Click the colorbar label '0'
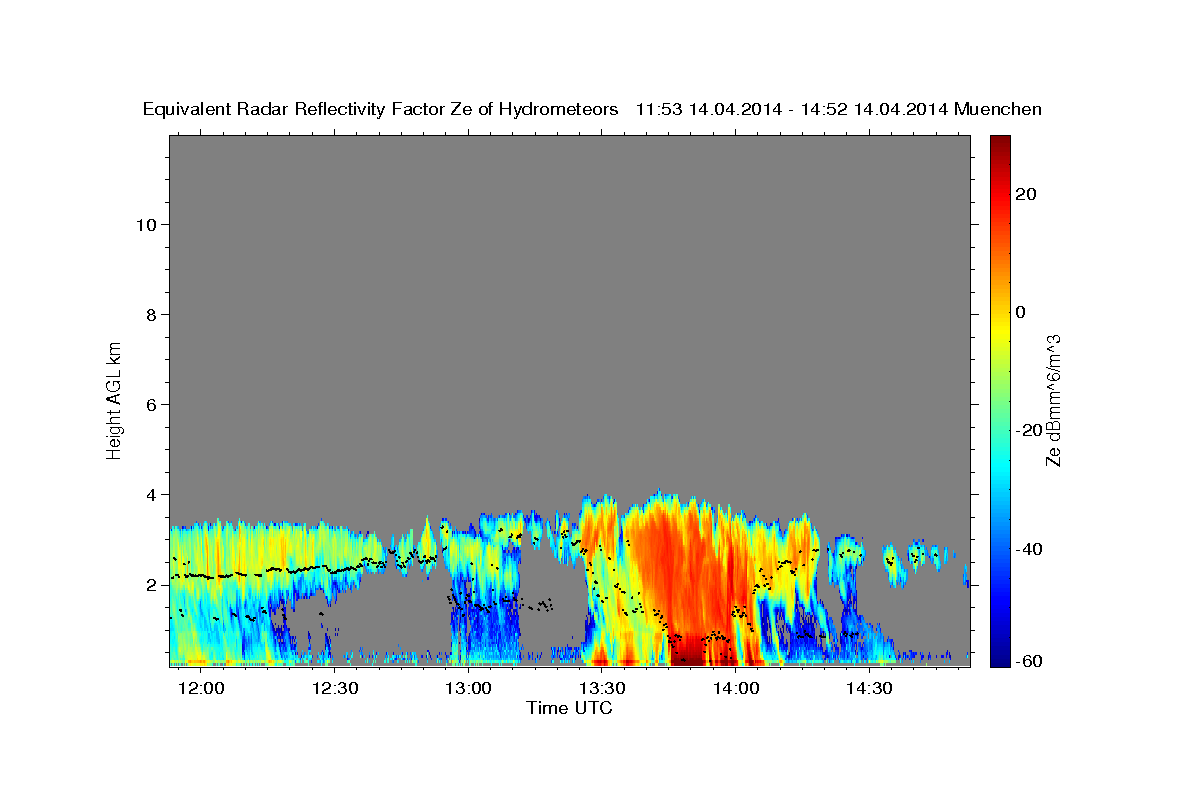Screen dimensions: 1200x800 click(1020, 312)
